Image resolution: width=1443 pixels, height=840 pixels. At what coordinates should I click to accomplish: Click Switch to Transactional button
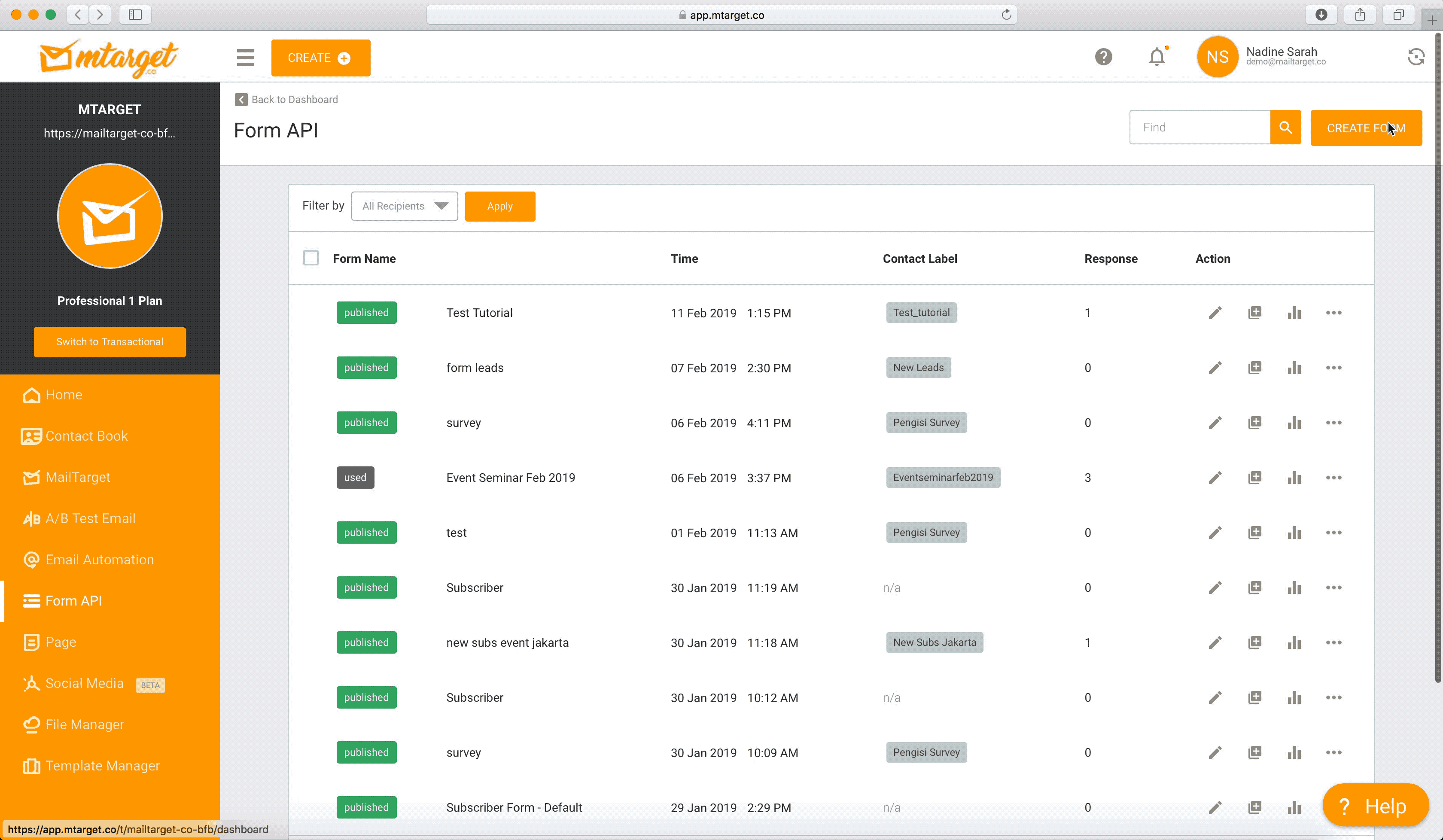click(x=110, y=342)
